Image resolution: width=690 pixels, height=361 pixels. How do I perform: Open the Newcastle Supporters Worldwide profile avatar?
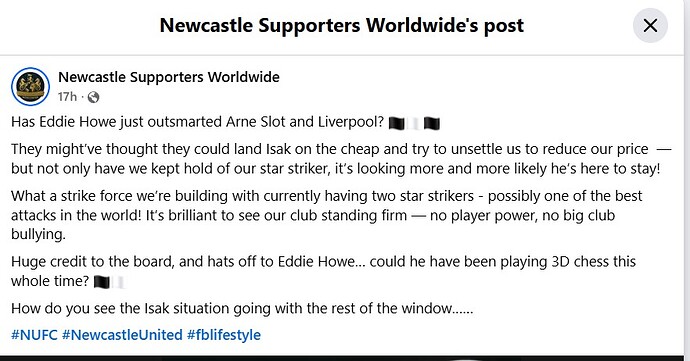pyautogui.click(x=30, y=86)
